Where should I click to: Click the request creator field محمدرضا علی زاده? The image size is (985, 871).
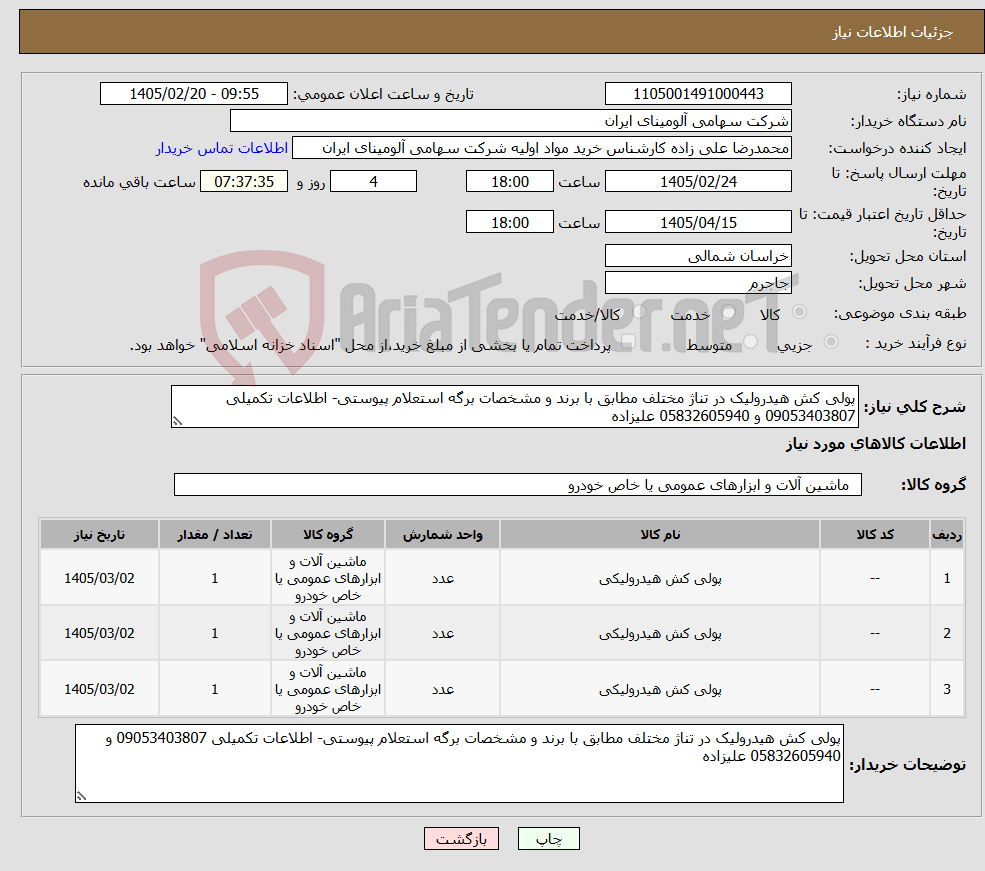pyautogui.click(x=541, y=148)
